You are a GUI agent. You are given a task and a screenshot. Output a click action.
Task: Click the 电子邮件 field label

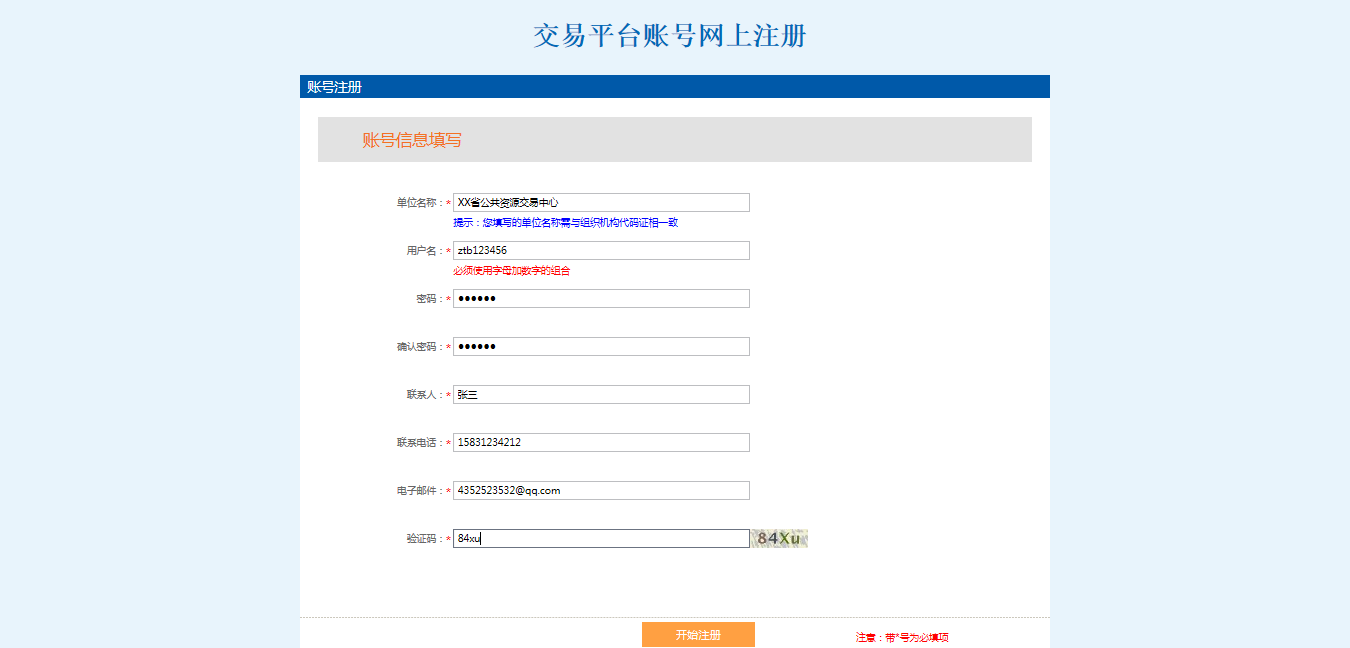click(x=419, y=491)
